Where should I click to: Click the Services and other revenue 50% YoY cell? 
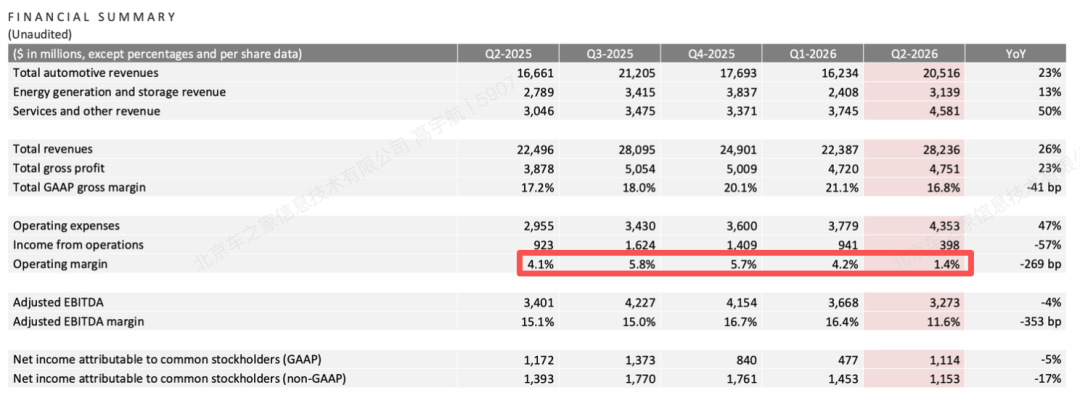pyautogui.click(x=1050, y=111)
